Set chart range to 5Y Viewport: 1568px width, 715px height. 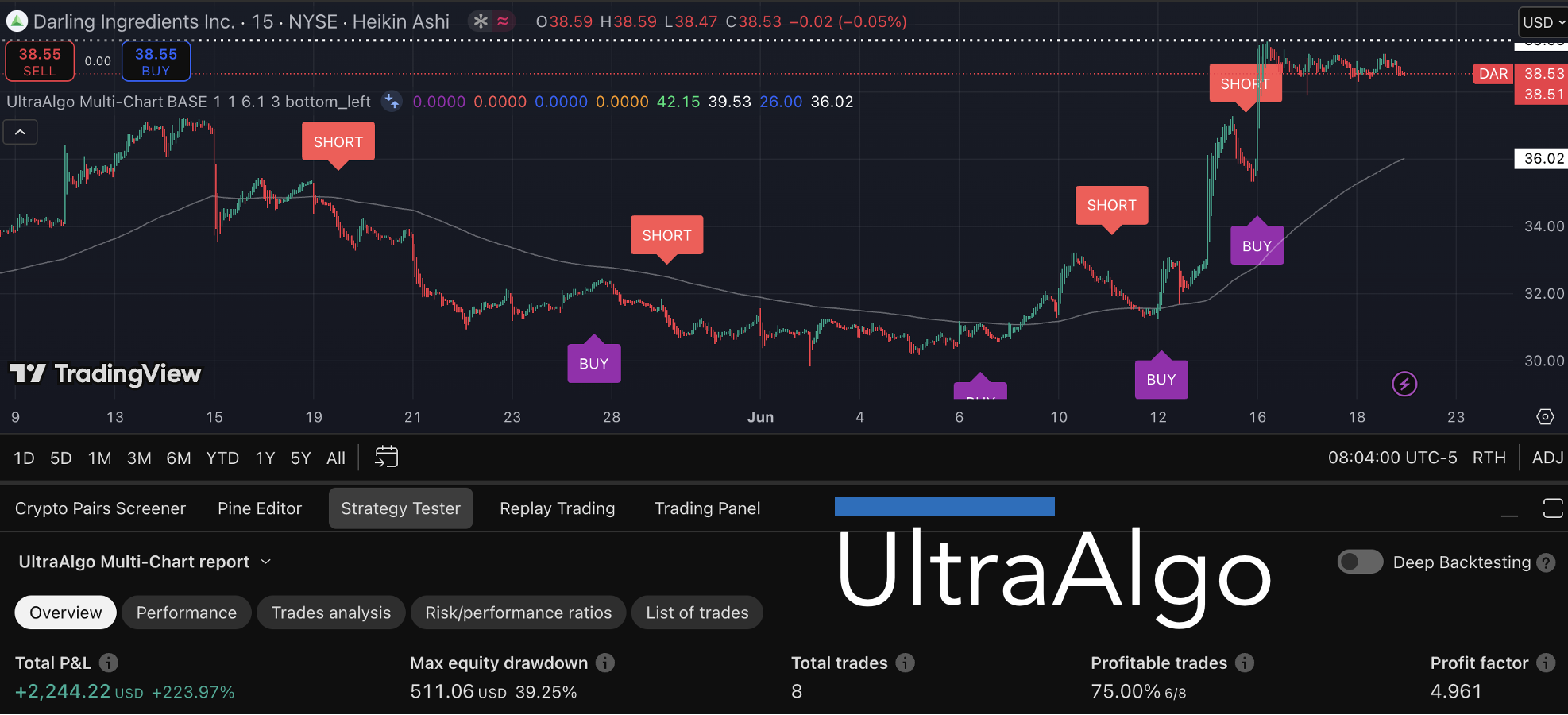click(301, 458)
